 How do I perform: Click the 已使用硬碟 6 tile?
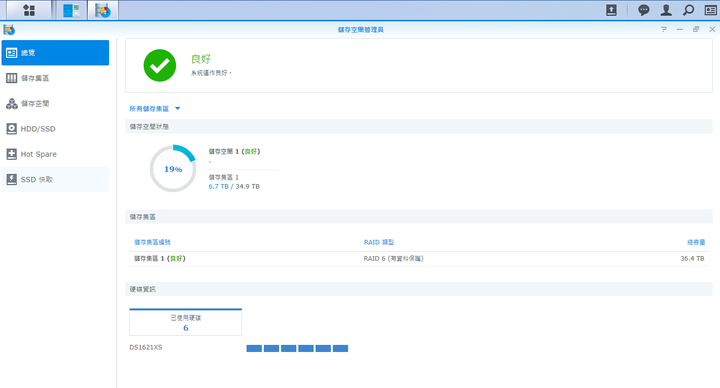point(186,322)
